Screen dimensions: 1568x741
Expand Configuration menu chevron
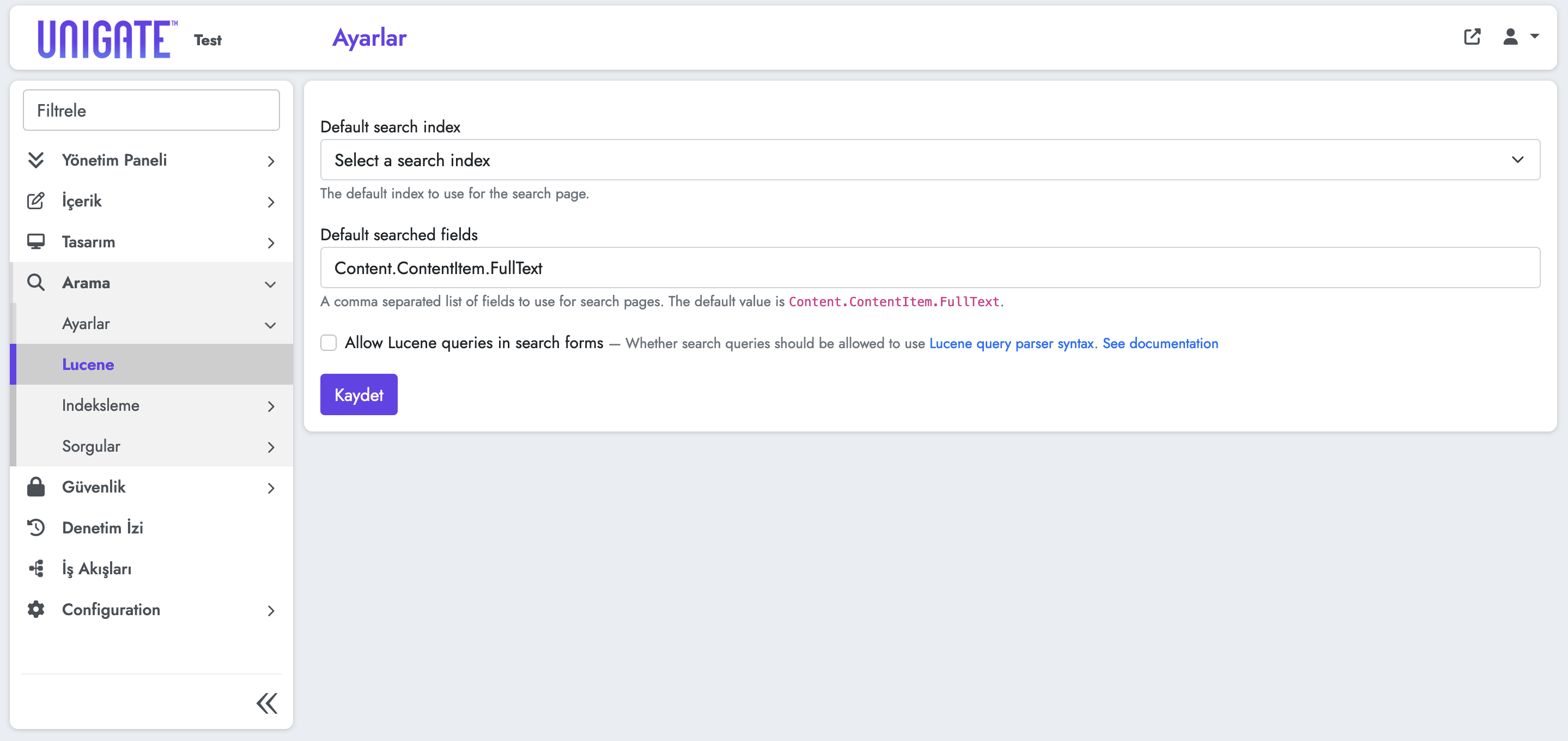click(x=271, y=611)
